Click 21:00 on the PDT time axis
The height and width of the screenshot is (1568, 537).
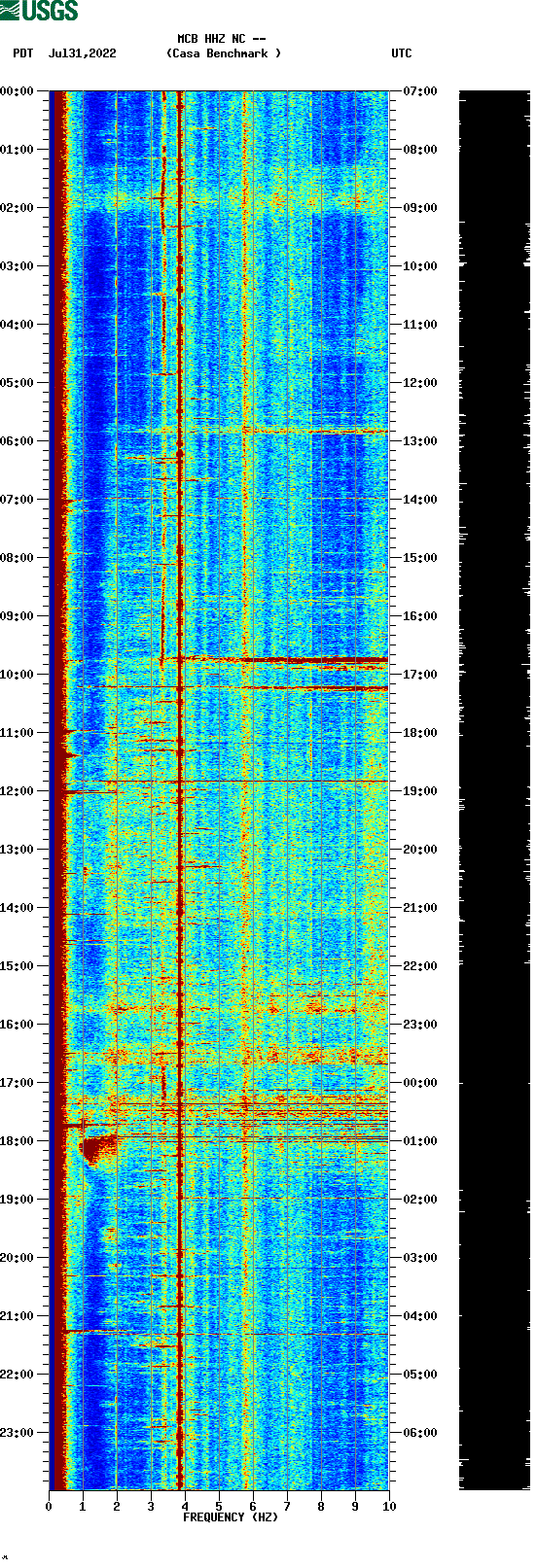point(17,1316)
